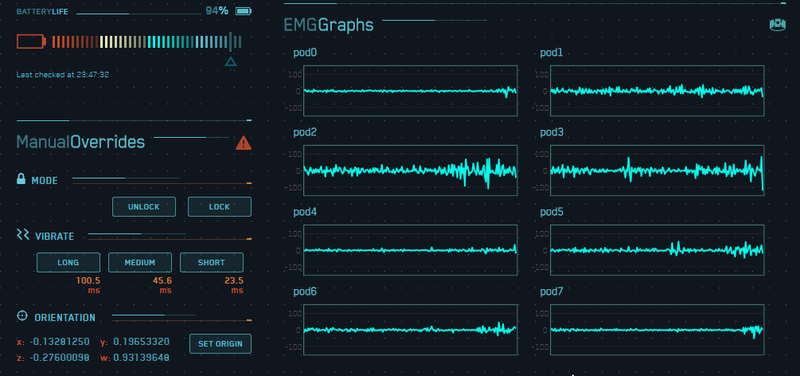The image size is (800, 376).
Task: Click the EMGGraphs heading
Action: pos(329,24)
